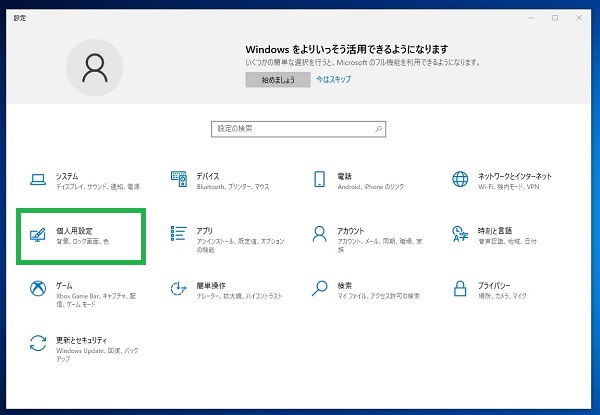
Task: Select the 電話 category title
Action: point(344,176)
